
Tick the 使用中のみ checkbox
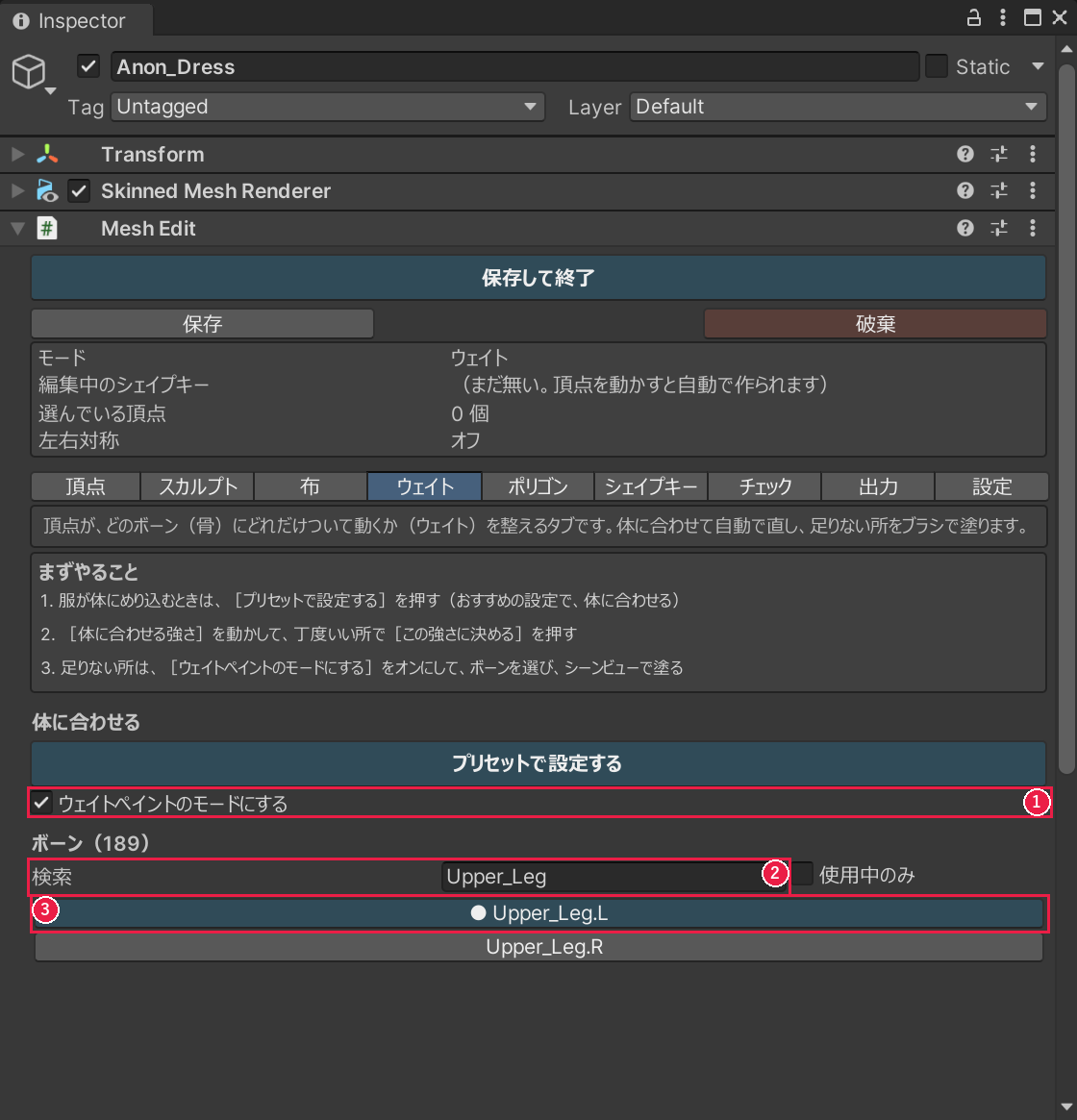[x=803, y=874]
